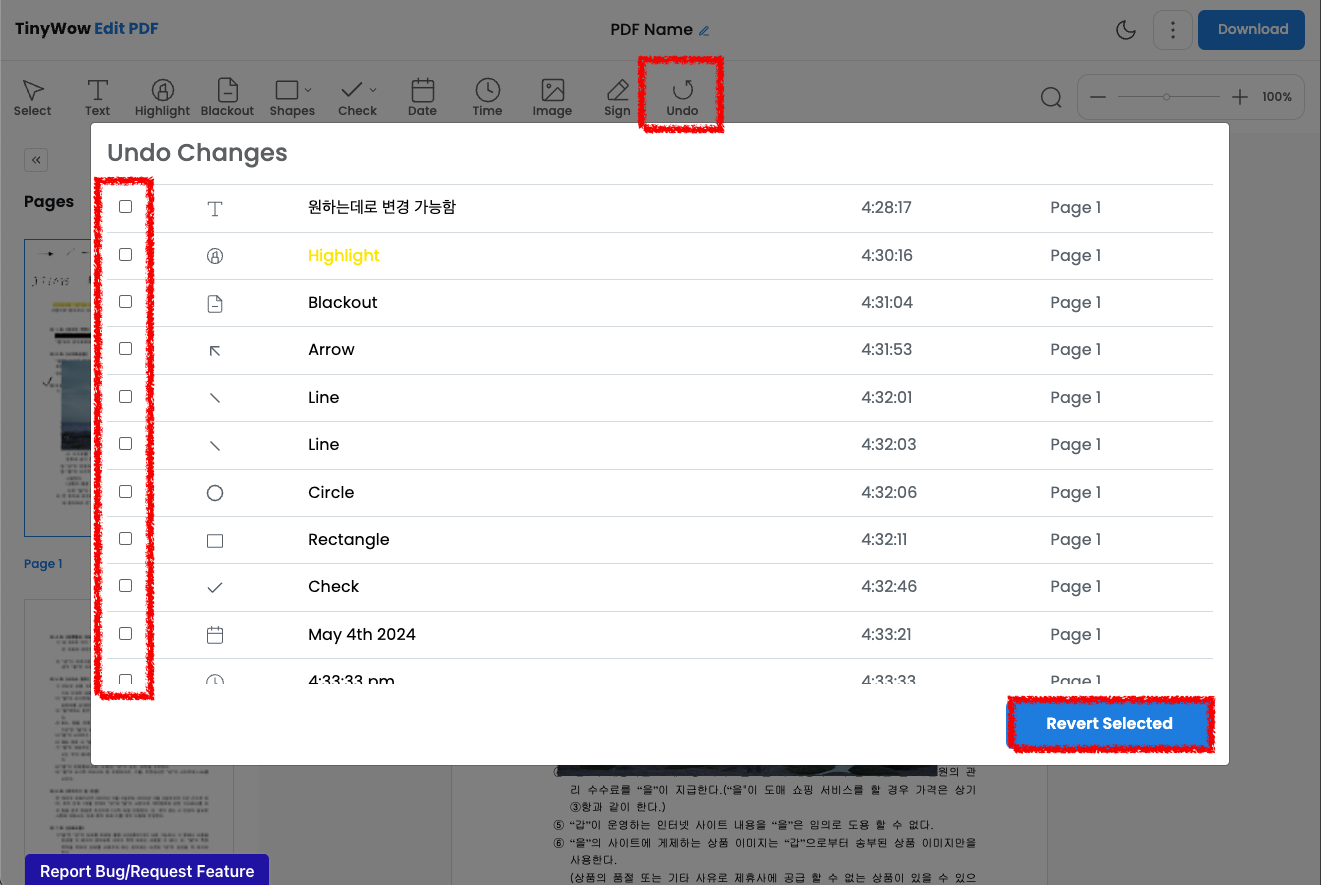
Task: Open the three-dot options menu
Action: pos(1172,29)
